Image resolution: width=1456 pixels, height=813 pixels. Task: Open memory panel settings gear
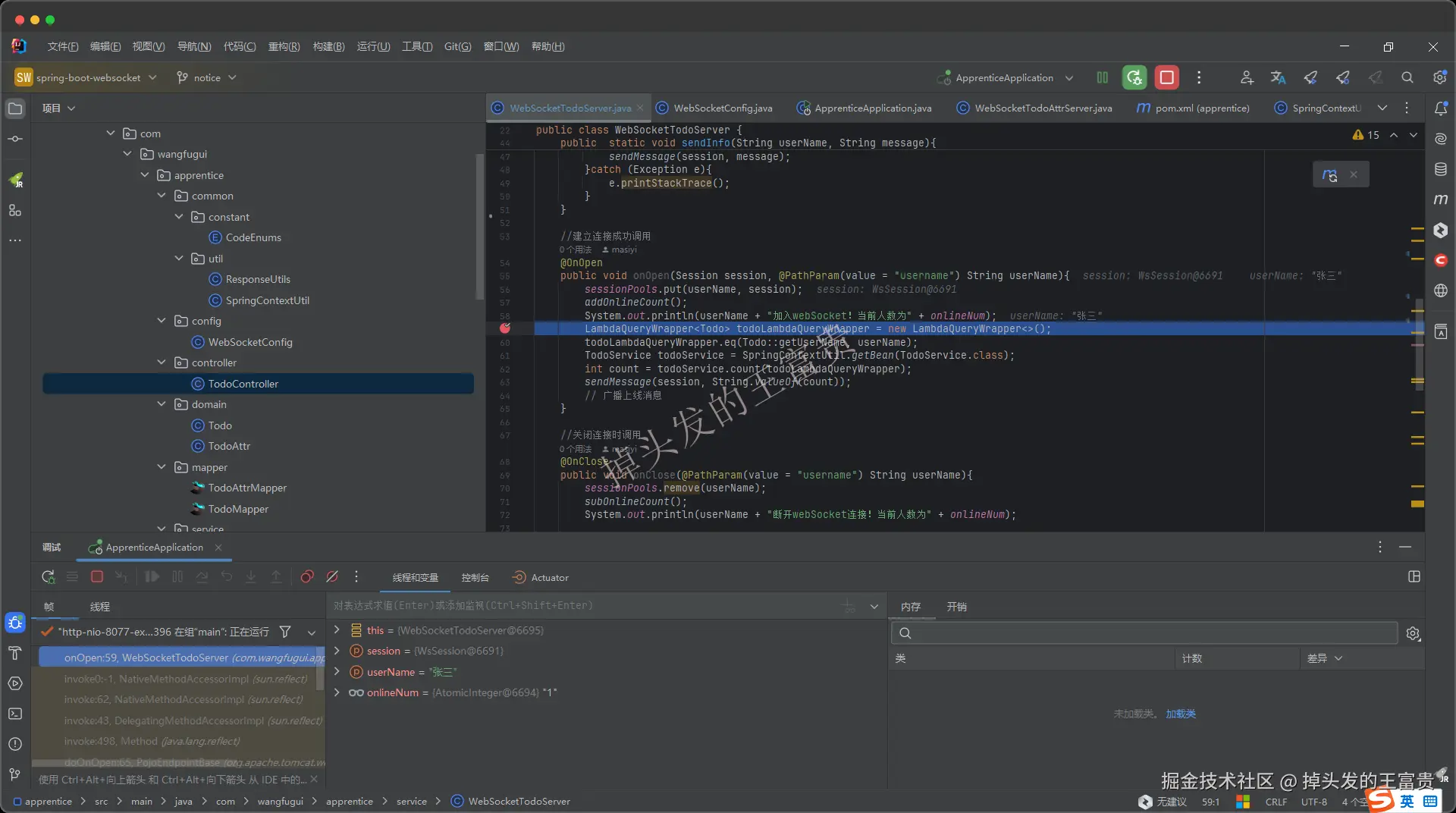coord(1413,633)
